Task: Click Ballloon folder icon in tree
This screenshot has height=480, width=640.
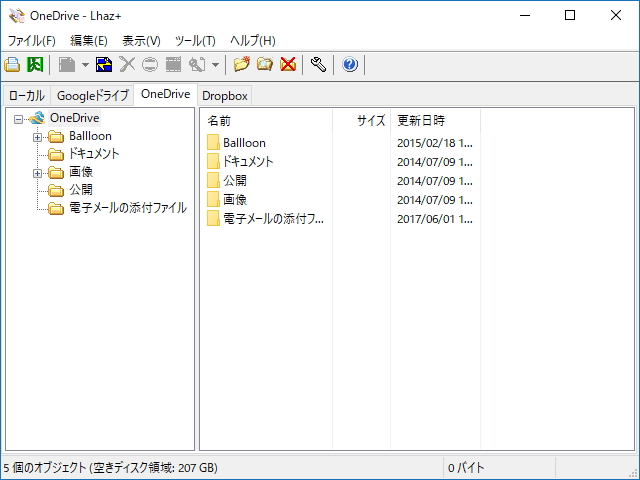Action: (x=56, y=137)
